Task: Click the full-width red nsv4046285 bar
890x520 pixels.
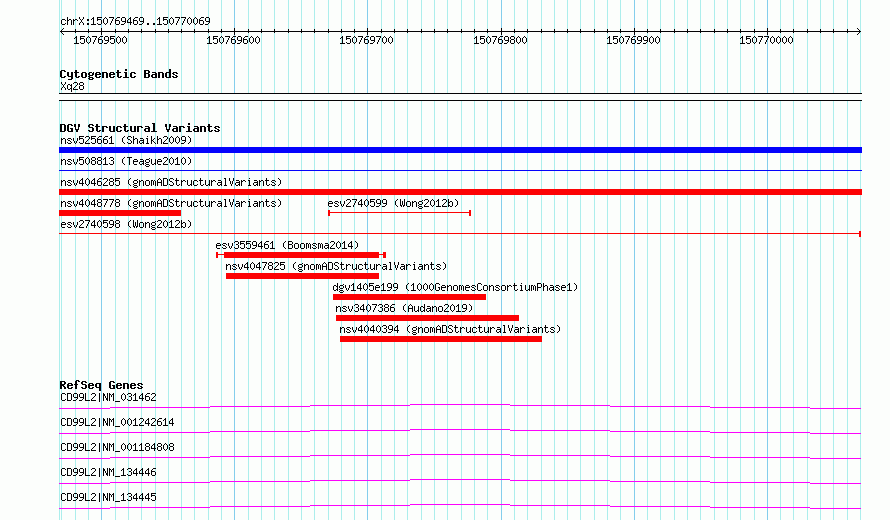Action: pos(460,192)
